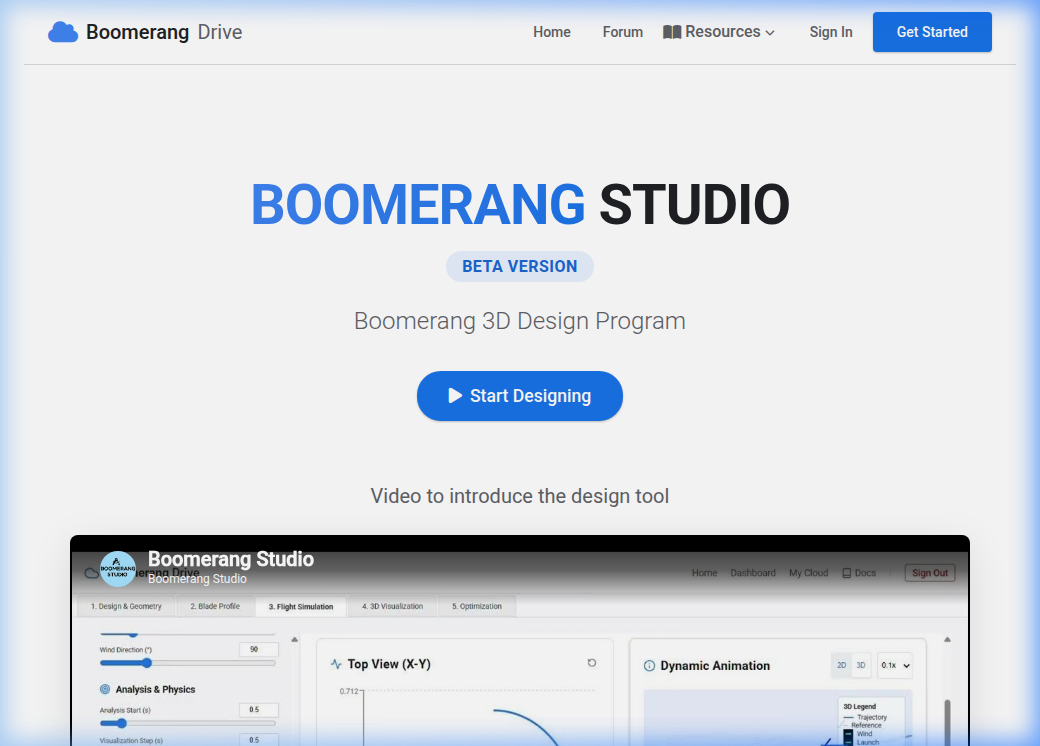1040x746 pixels.
Task: Click the introduction video thumbnail
Action: pyautogui.click(x=520, y=641)
